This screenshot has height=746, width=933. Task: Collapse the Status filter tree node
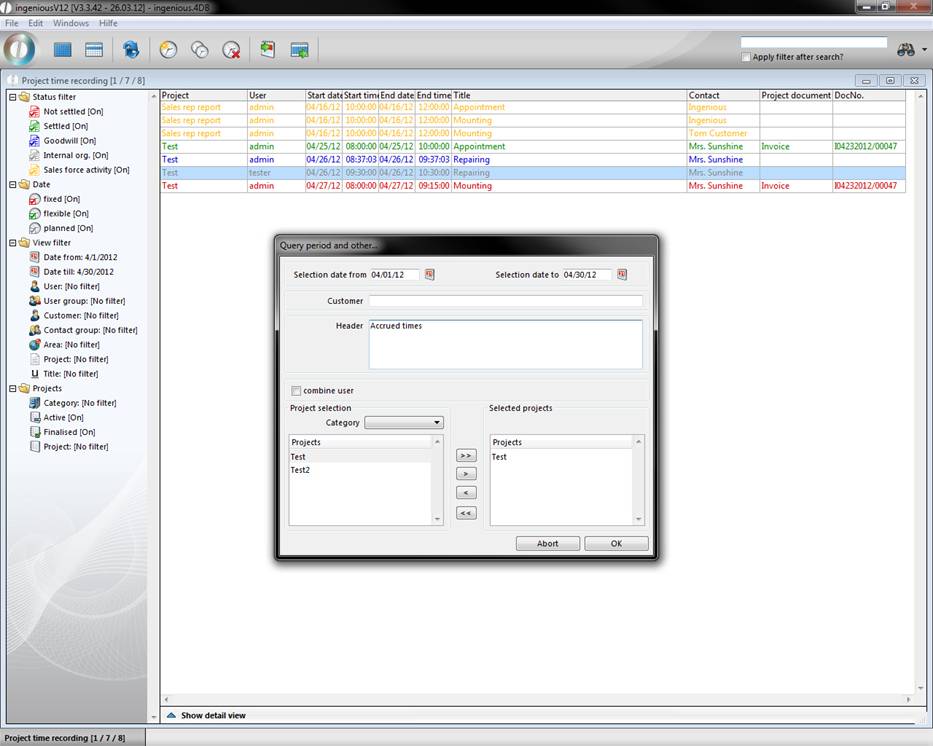pos(12,97)
